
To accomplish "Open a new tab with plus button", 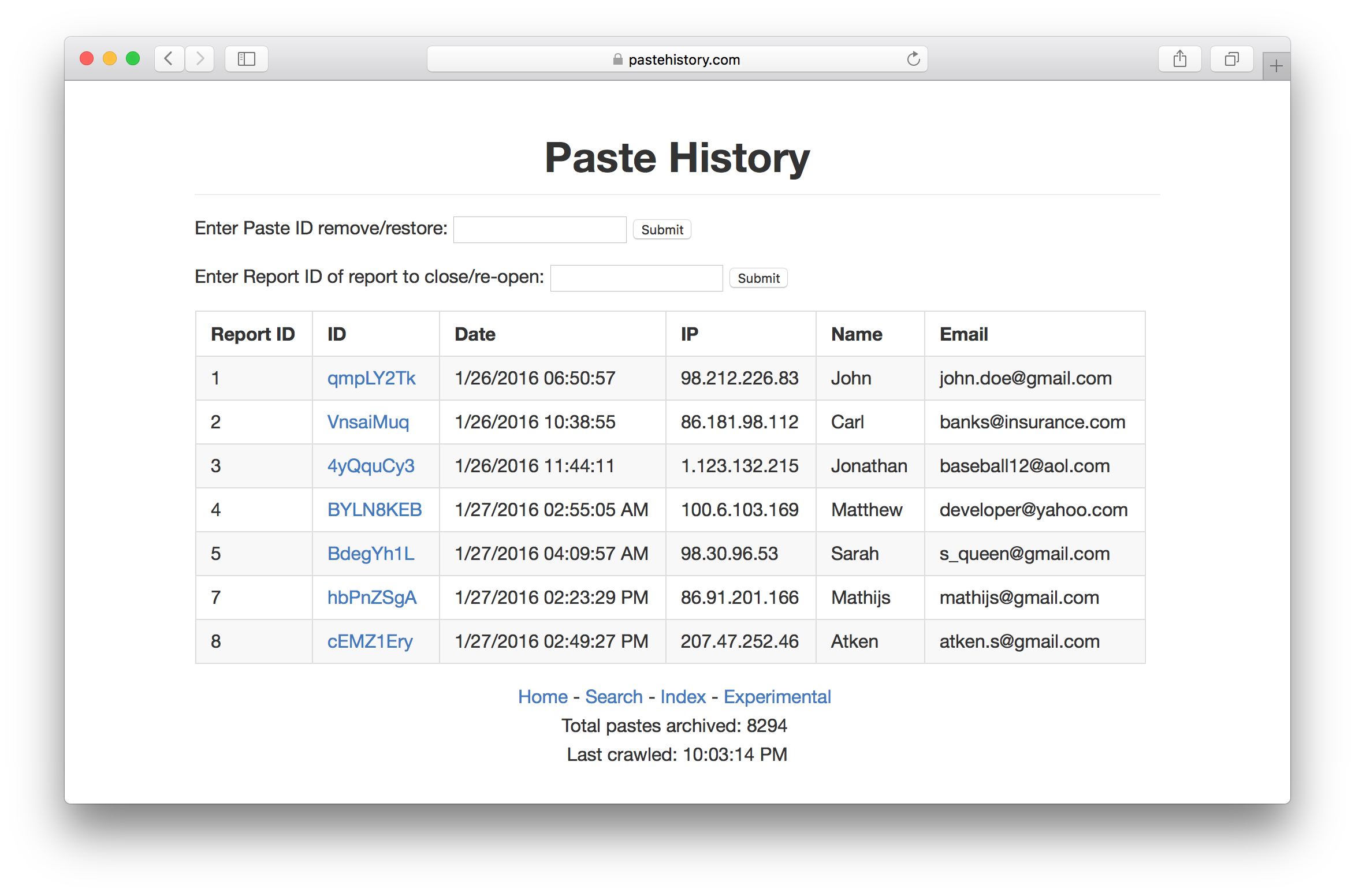I will point(1276,66).
